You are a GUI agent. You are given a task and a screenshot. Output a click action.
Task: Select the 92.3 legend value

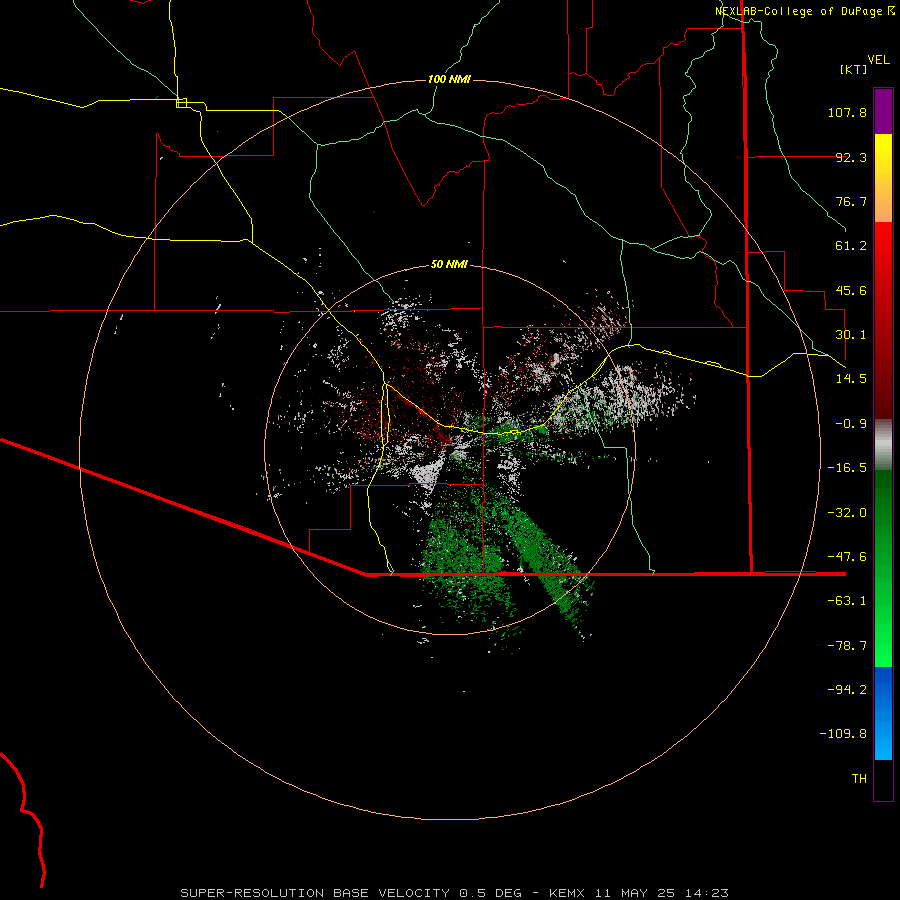[x=851, y=157]
